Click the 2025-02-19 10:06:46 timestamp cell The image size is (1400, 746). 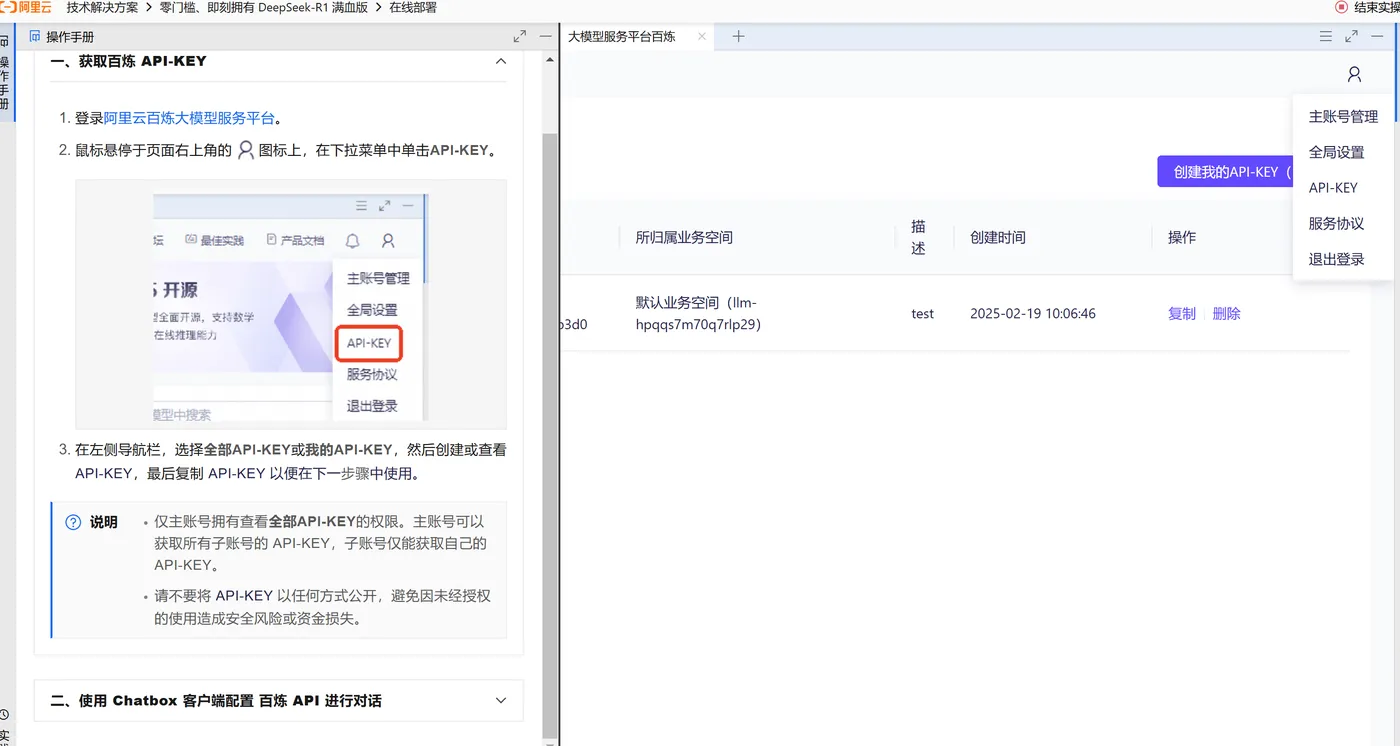pos(1033,314)
